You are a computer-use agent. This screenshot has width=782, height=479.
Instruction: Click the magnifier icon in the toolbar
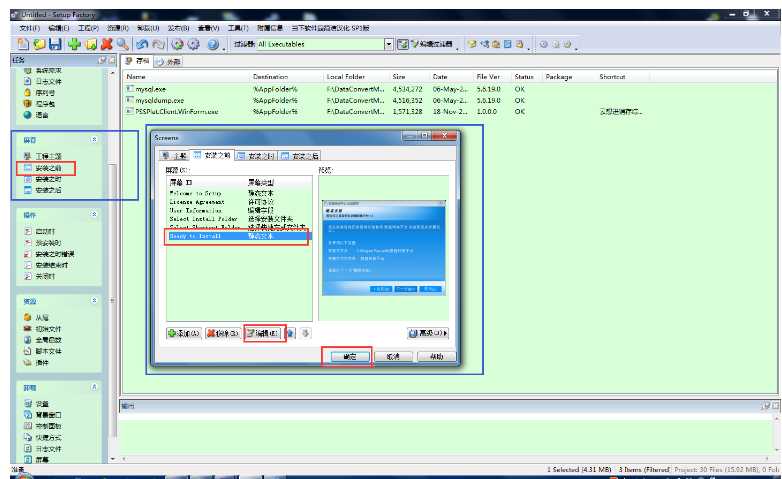coord(123,44)
